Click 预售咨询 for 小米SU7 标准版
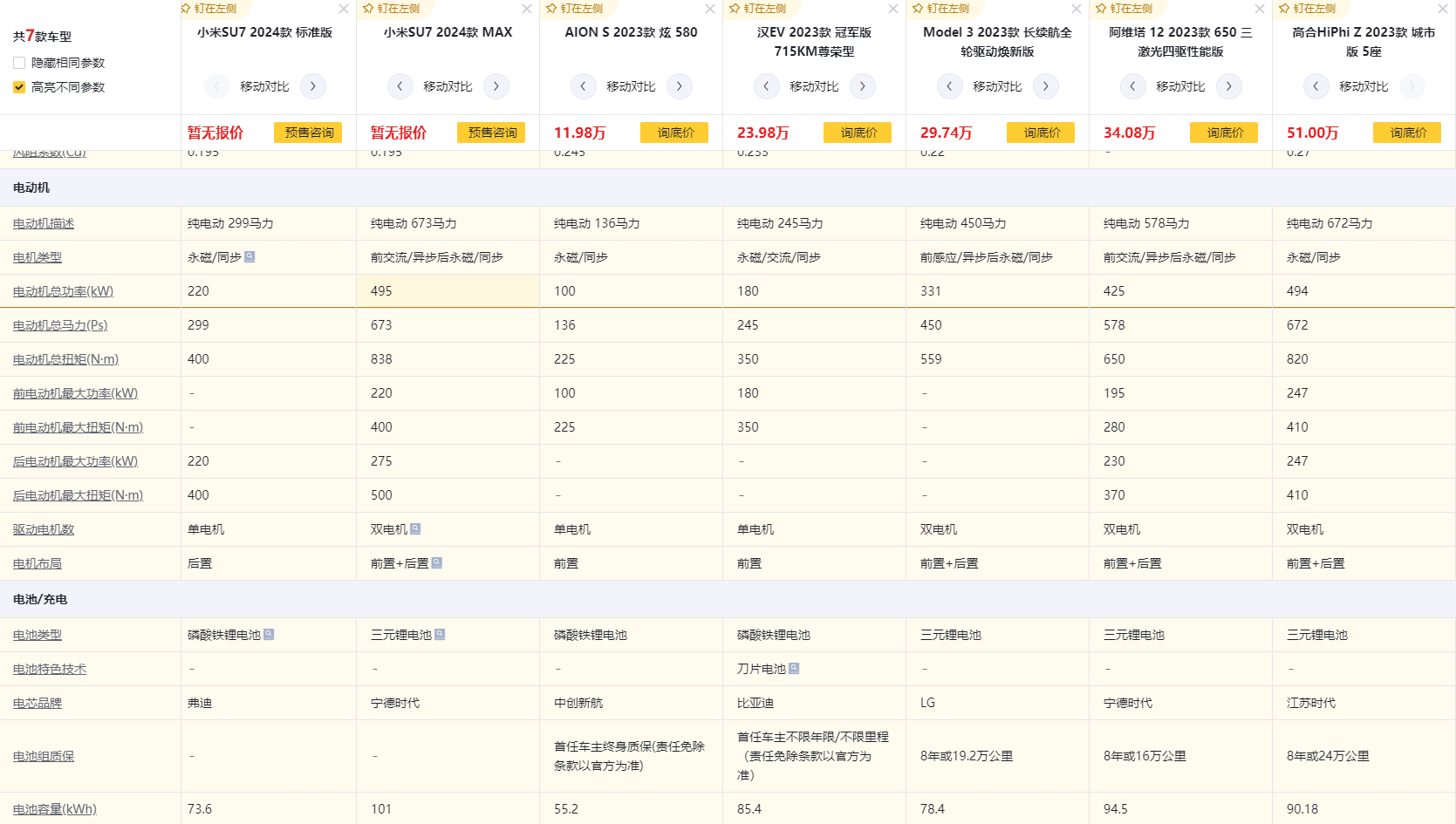The height and width of the screenshot is (824, 1456). tap(308, 133)
